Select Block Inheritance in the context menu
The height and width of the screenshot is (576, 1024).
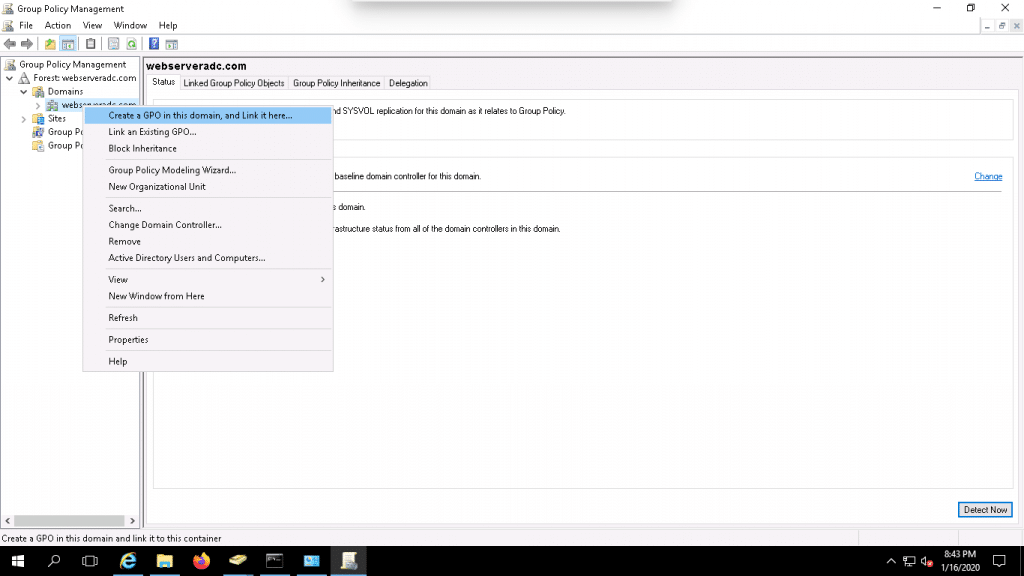click(208, 148)
